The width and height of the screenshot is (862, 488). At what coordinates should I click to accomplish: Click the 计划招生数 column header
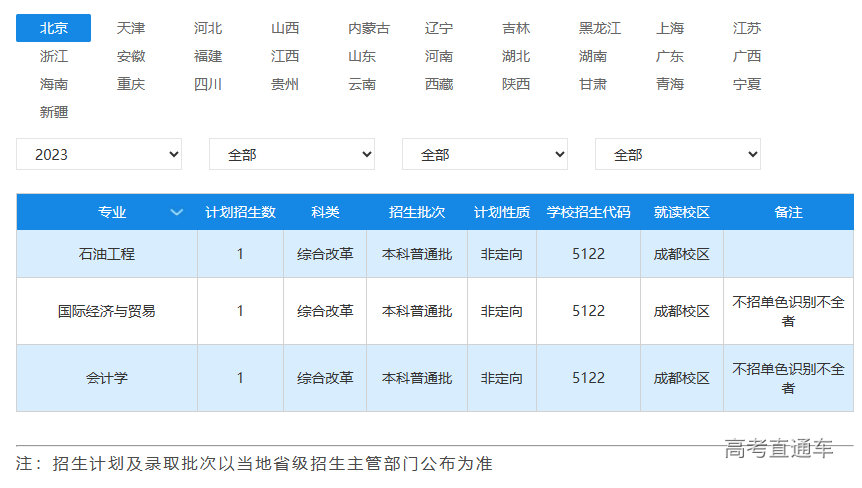coord(240,212)
